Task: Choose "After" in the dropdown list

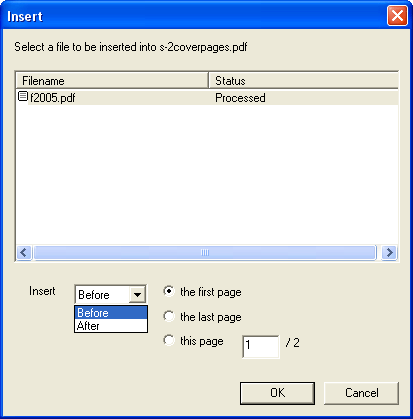Action: tap(111, 326)
